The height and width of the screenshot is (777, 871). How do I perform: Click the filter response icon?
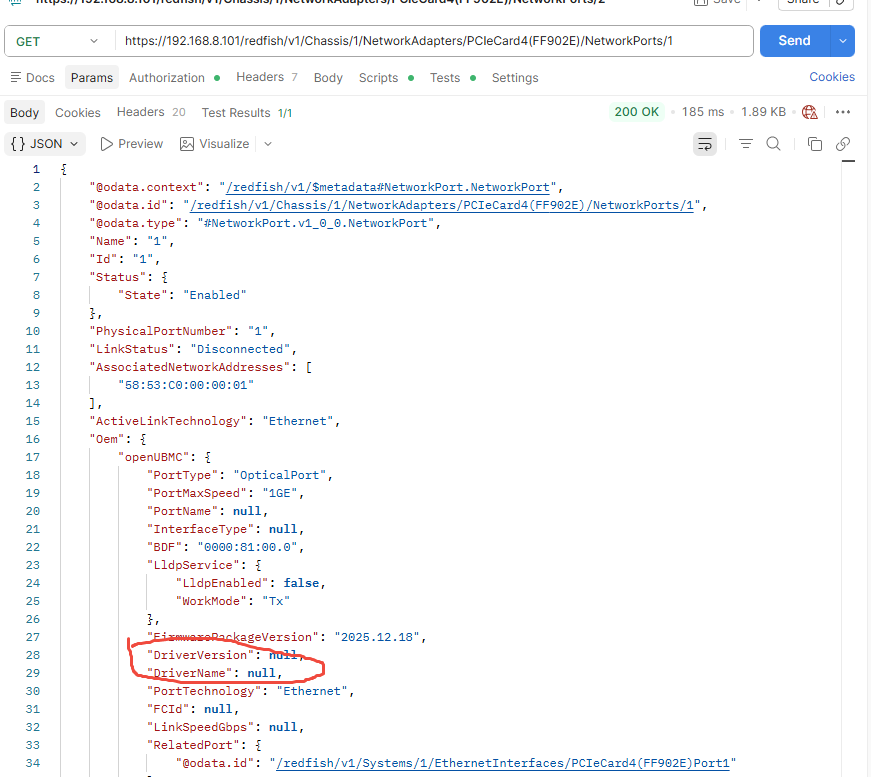click(745, 144)
